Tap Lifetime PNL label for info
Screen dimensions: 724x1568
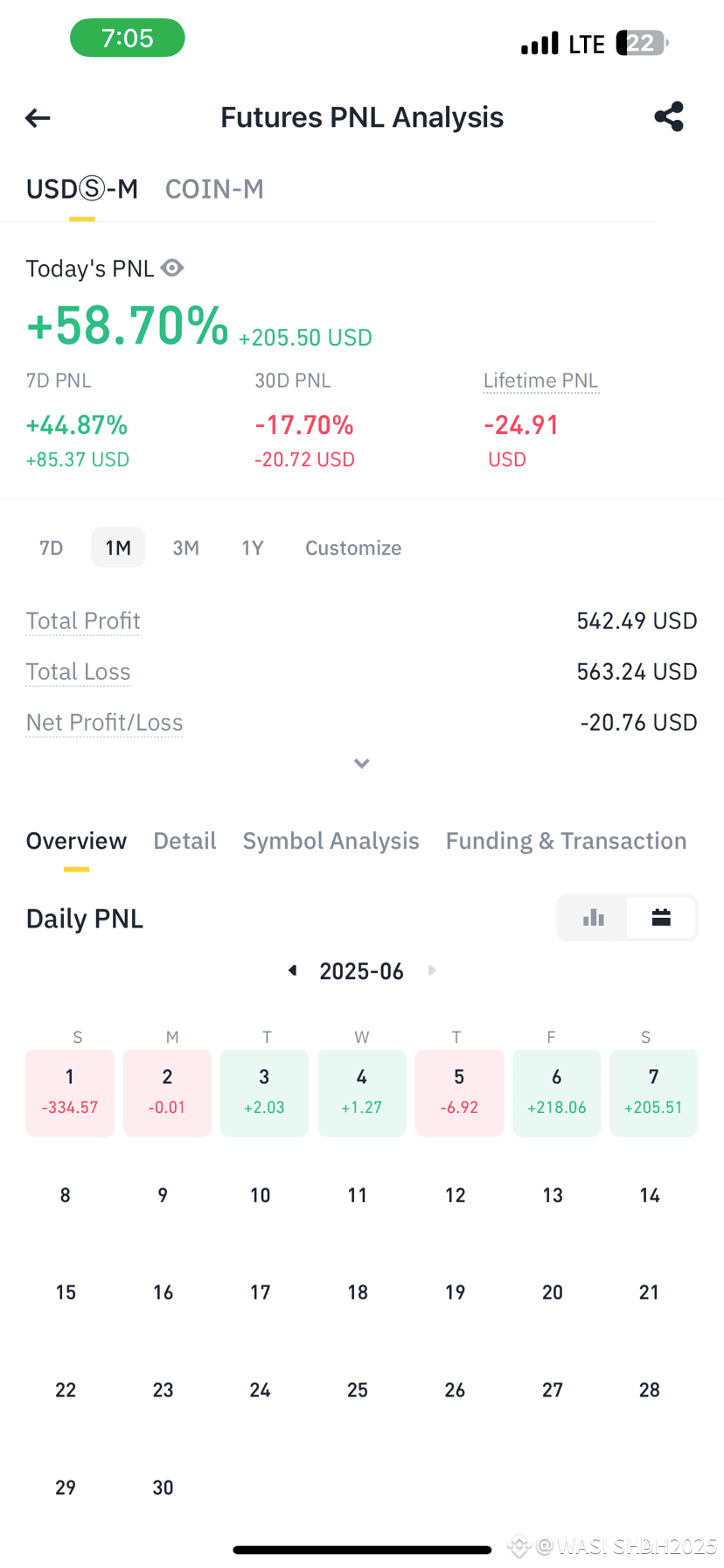pos(540,381)
